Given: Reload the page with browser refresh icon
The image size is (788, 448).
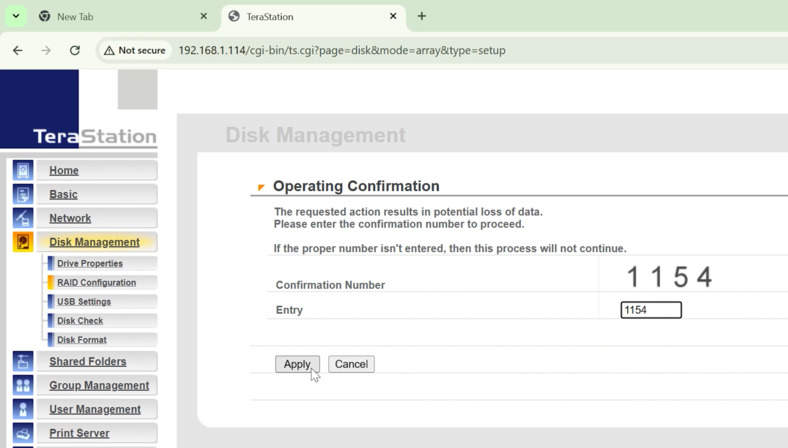Looking at the screenshot, I should 75,50.
